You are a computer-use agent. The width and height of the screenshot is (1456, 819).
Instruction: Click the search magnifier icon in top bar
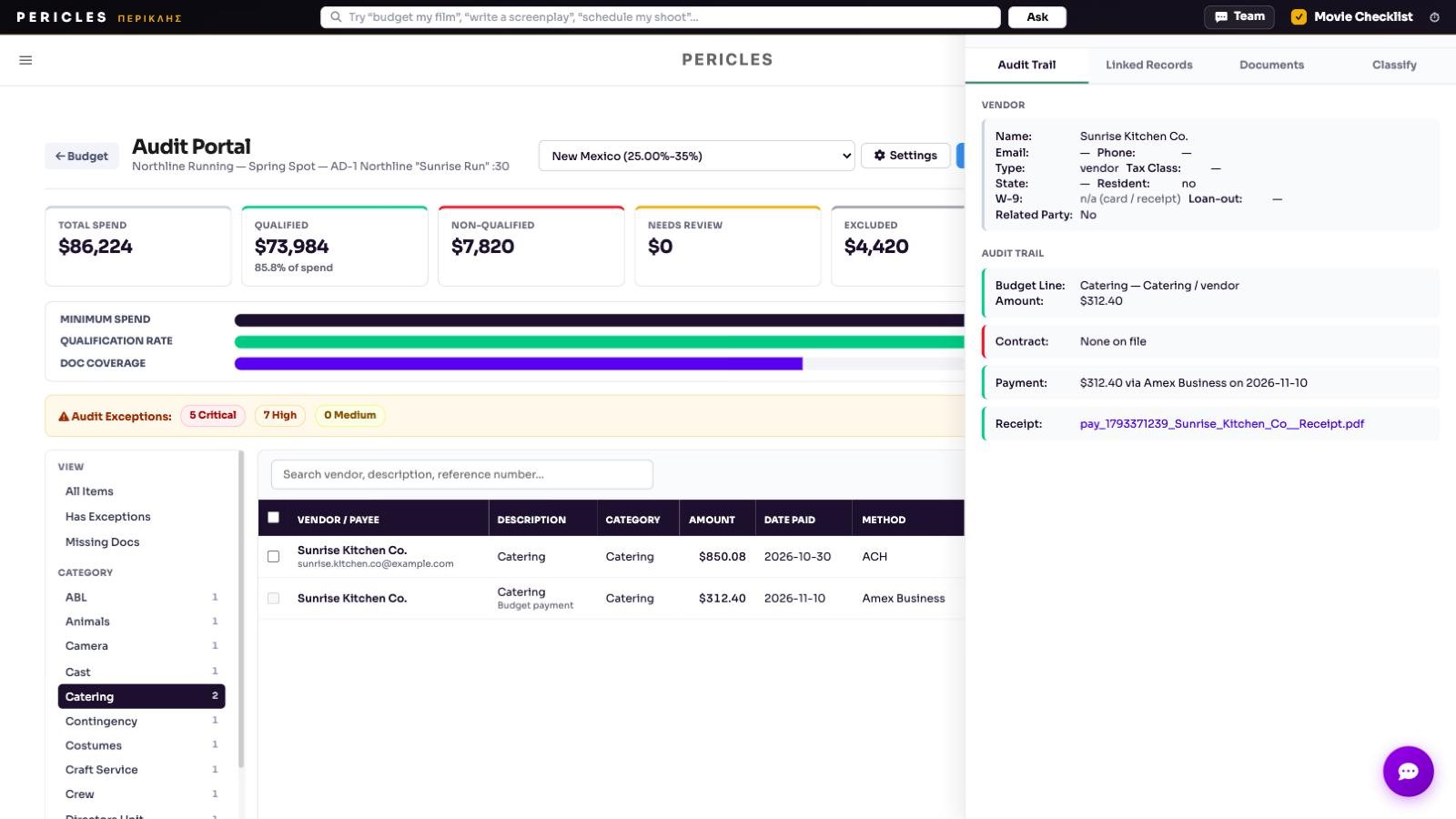(x=336, y=16)
